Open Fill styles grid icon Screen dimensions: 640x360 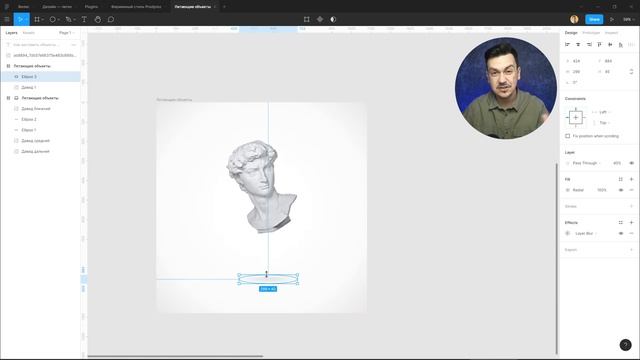620,179
